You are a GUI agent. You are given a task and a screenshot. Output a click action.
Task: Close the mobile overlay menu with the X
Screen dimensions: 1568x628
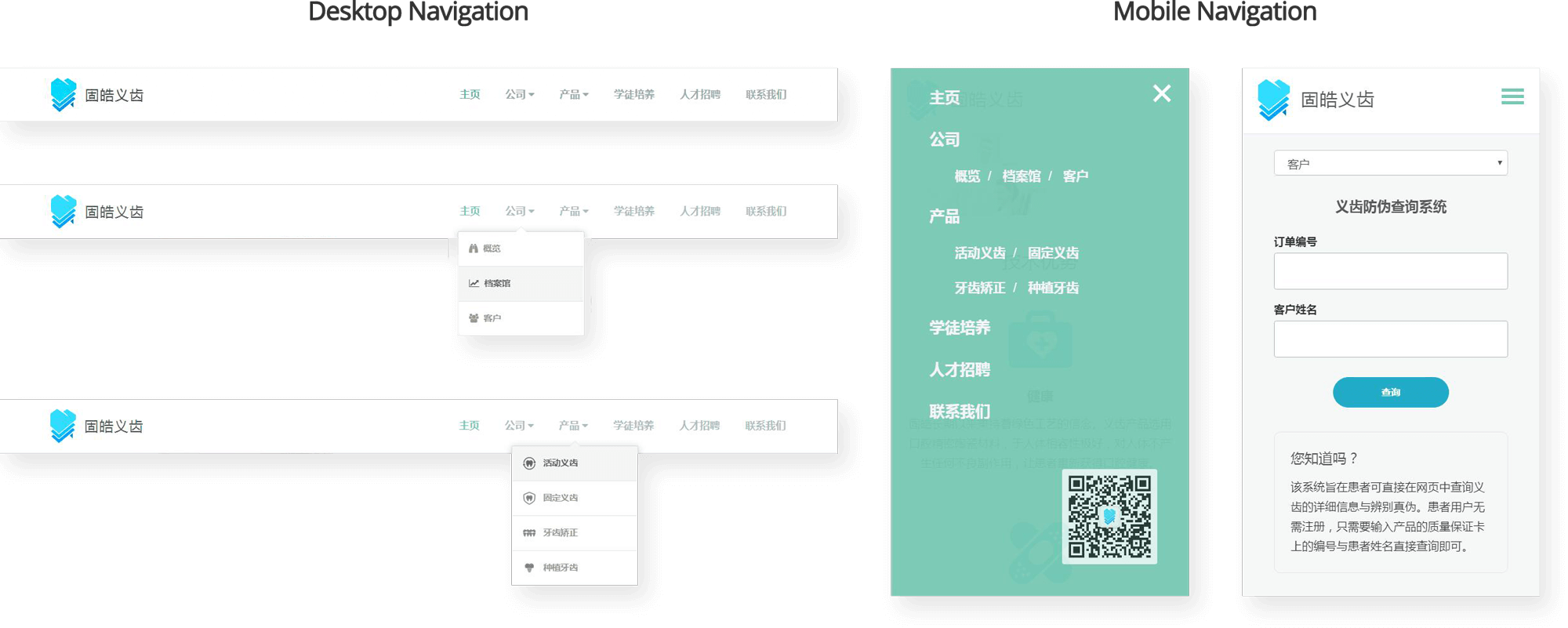tap(1161, 93)
